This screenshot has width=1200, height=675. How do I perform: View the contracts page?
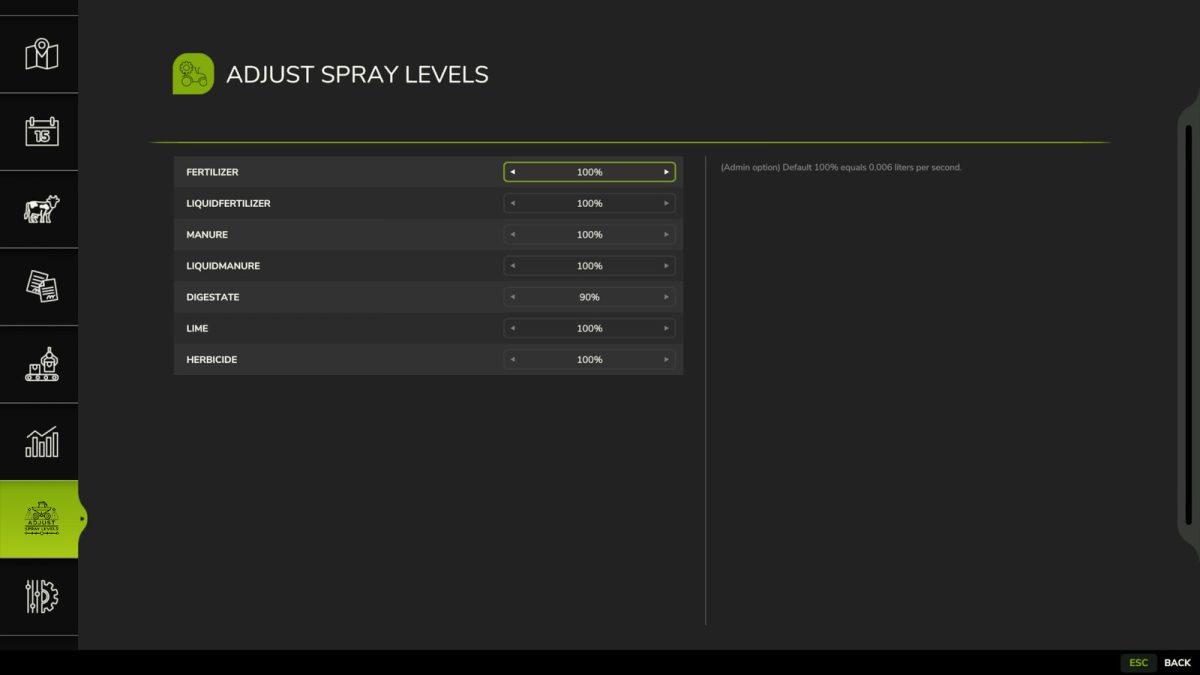pyautogui.click(x=40, y=286)
